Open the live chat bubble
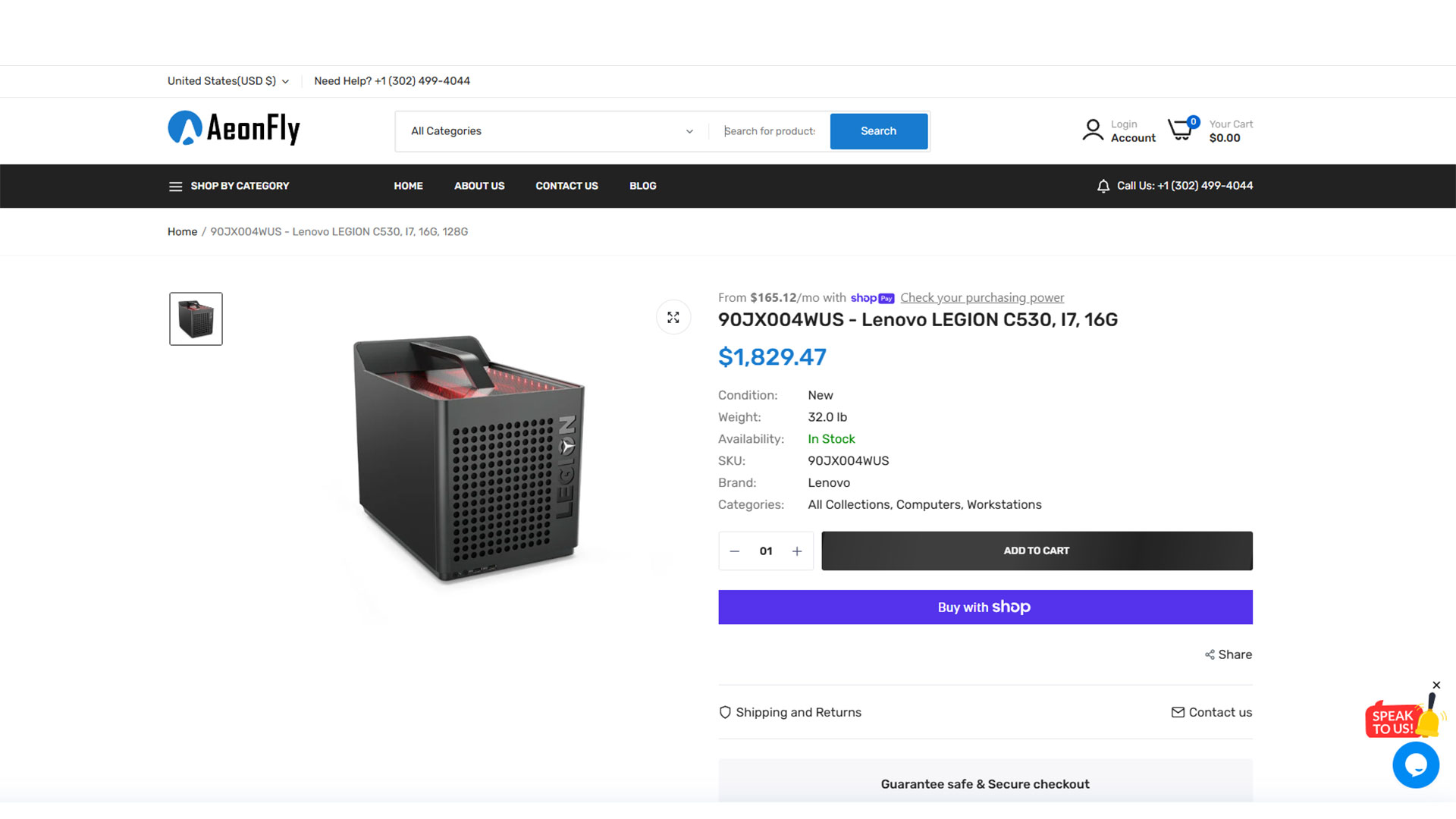Image resolution: width=1456 pixels, height=819 pixels. point(1415,765)
